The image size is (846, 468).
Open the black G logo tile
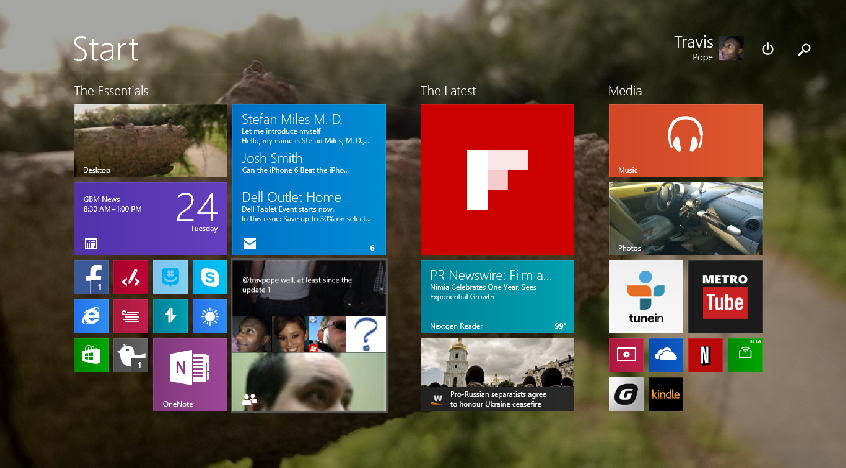(x=626, y=394)
